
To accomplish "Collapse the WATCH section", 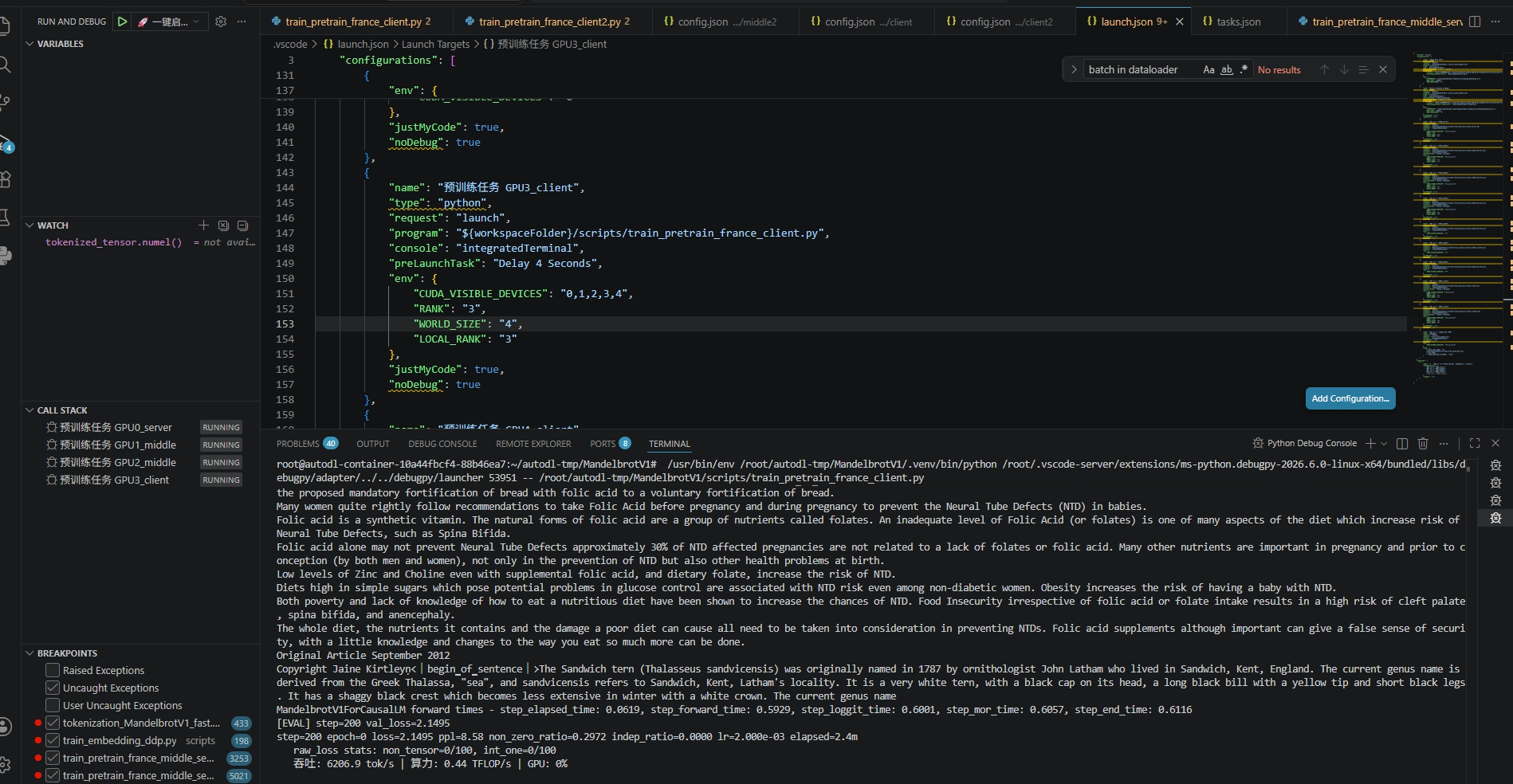I will [29, 225].
